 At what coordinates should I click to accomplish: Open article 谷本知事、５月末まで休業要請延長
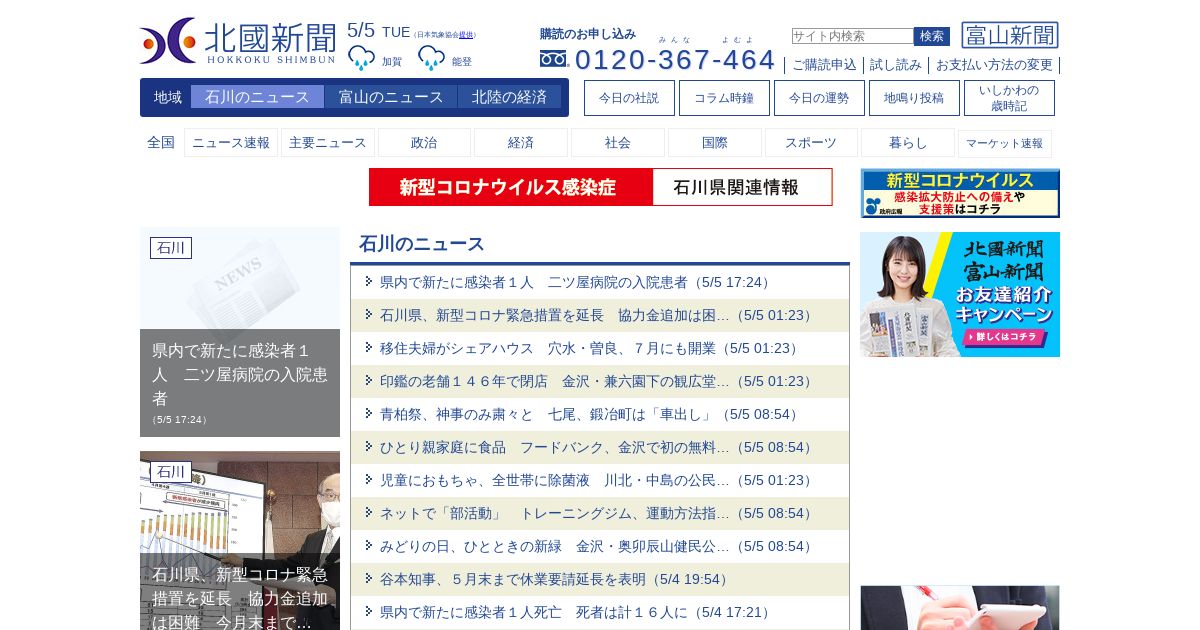point(556,579)
